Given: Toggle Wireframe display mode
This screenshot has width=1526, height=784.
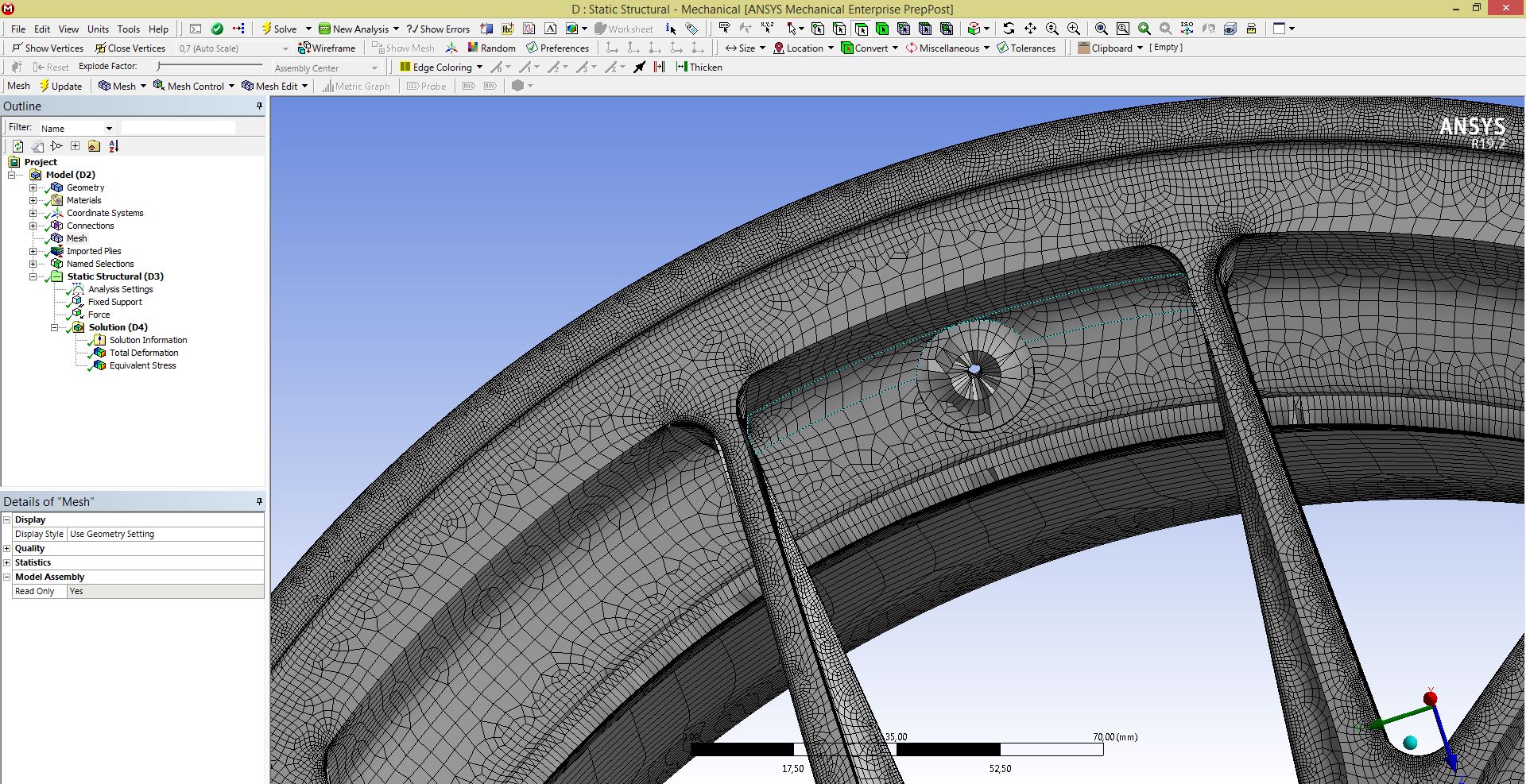Looking at the screenshot, I should pyautogui.click(x=327, y=48).
